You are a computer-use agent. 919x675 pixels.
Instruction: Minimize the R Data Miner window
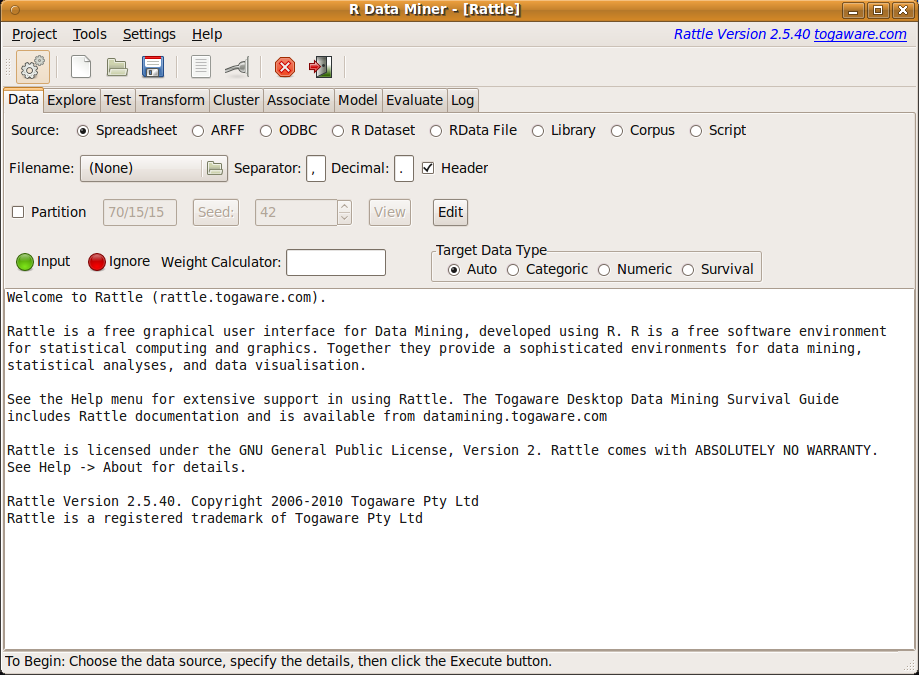(853, 10)
